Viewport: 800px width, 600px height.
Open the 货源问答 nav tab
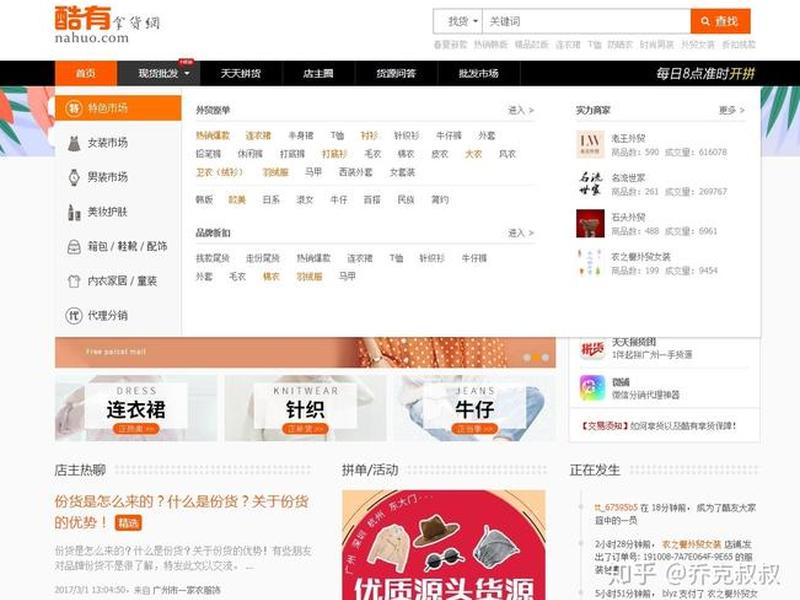(396, 73)
